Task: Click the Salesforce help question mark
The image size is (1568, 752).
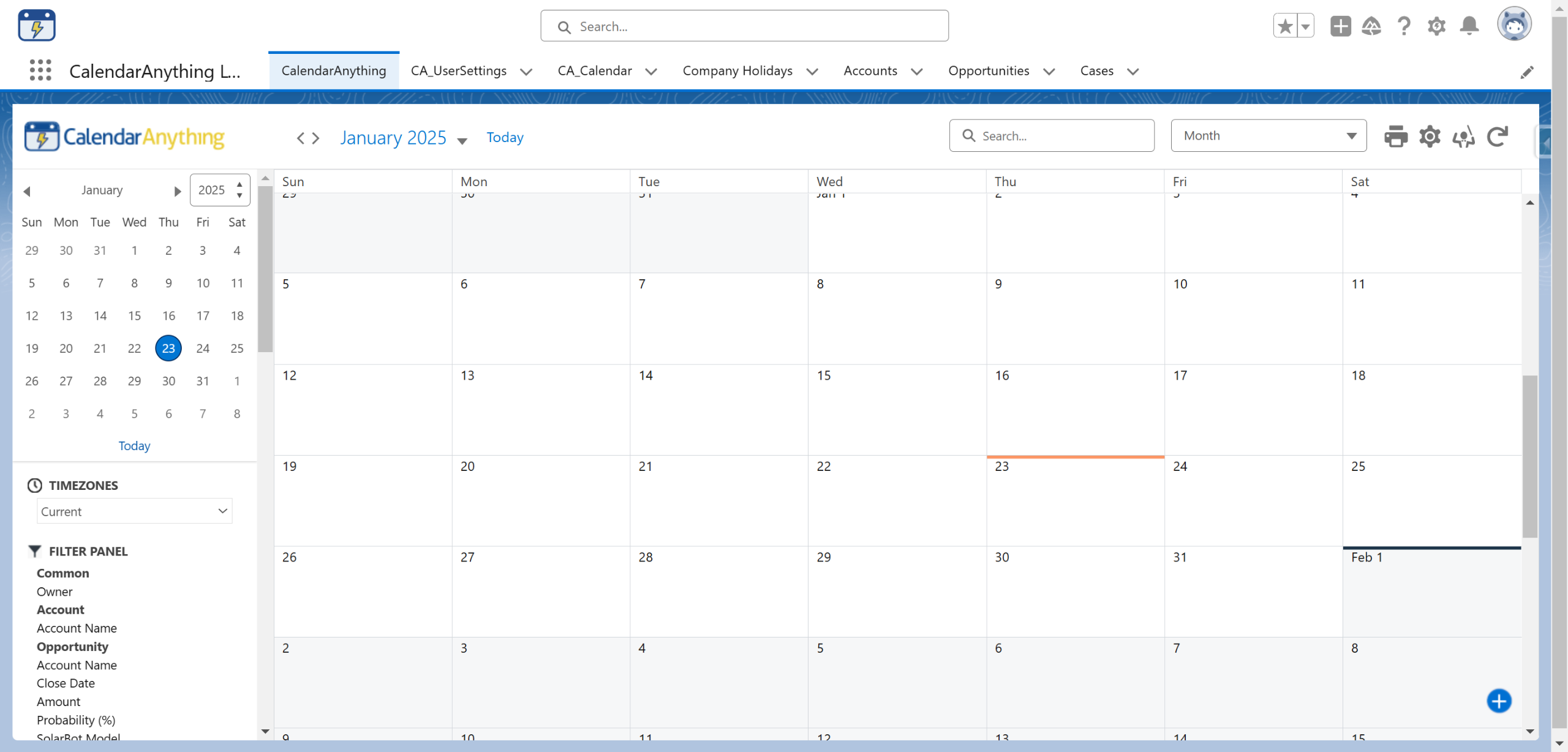Action: (1404, 26)
